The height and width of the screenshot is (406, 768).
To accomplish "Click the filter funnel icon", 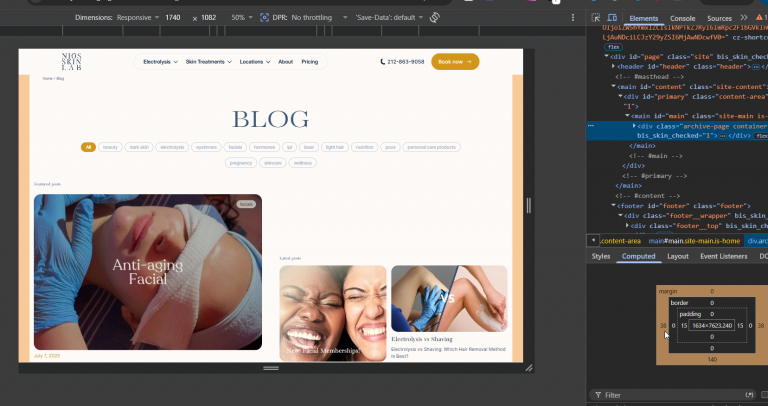I will pyautogui.click(x=598, y=395).
